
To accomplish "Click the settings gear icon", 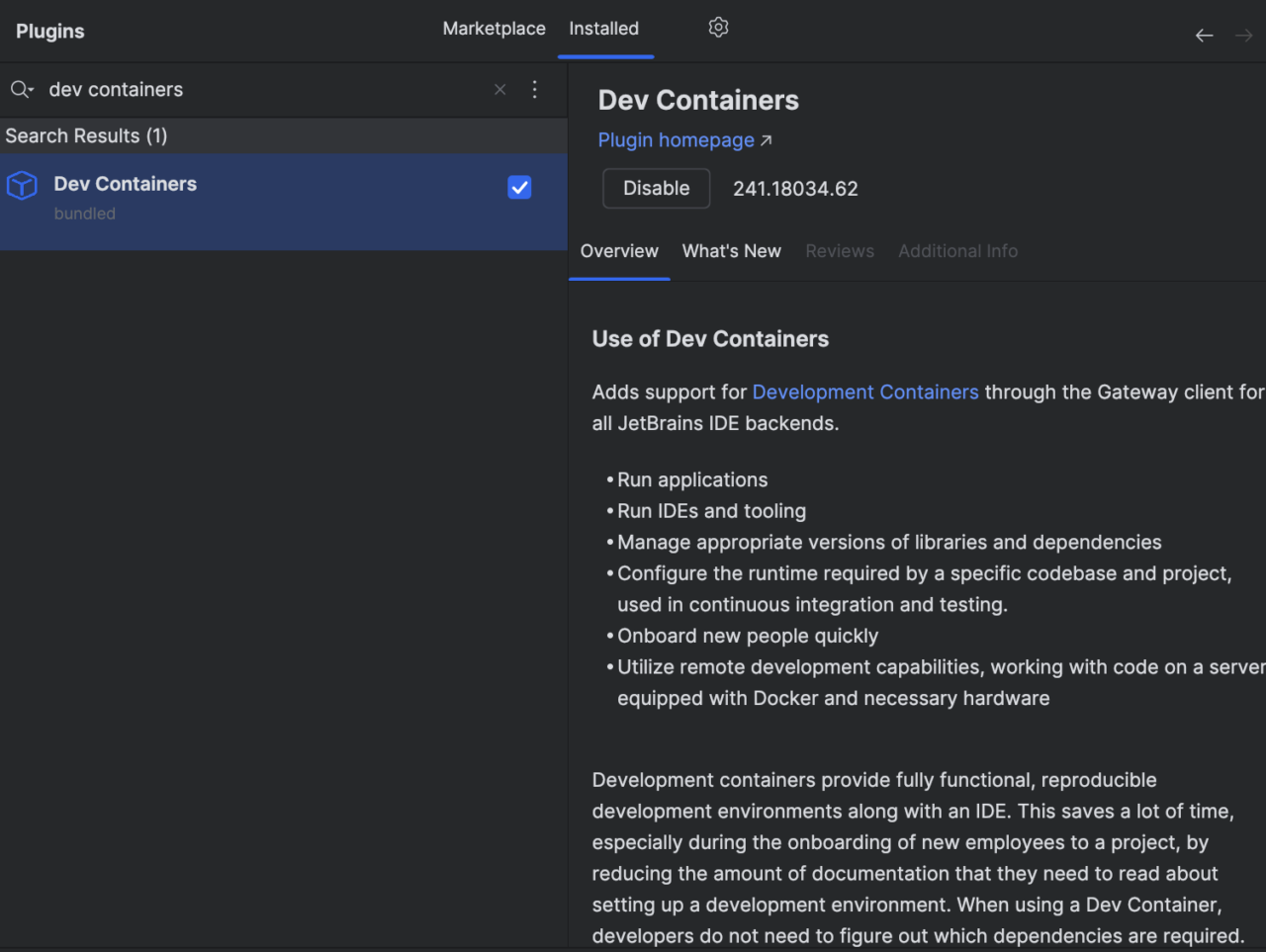I will (718, 28).
